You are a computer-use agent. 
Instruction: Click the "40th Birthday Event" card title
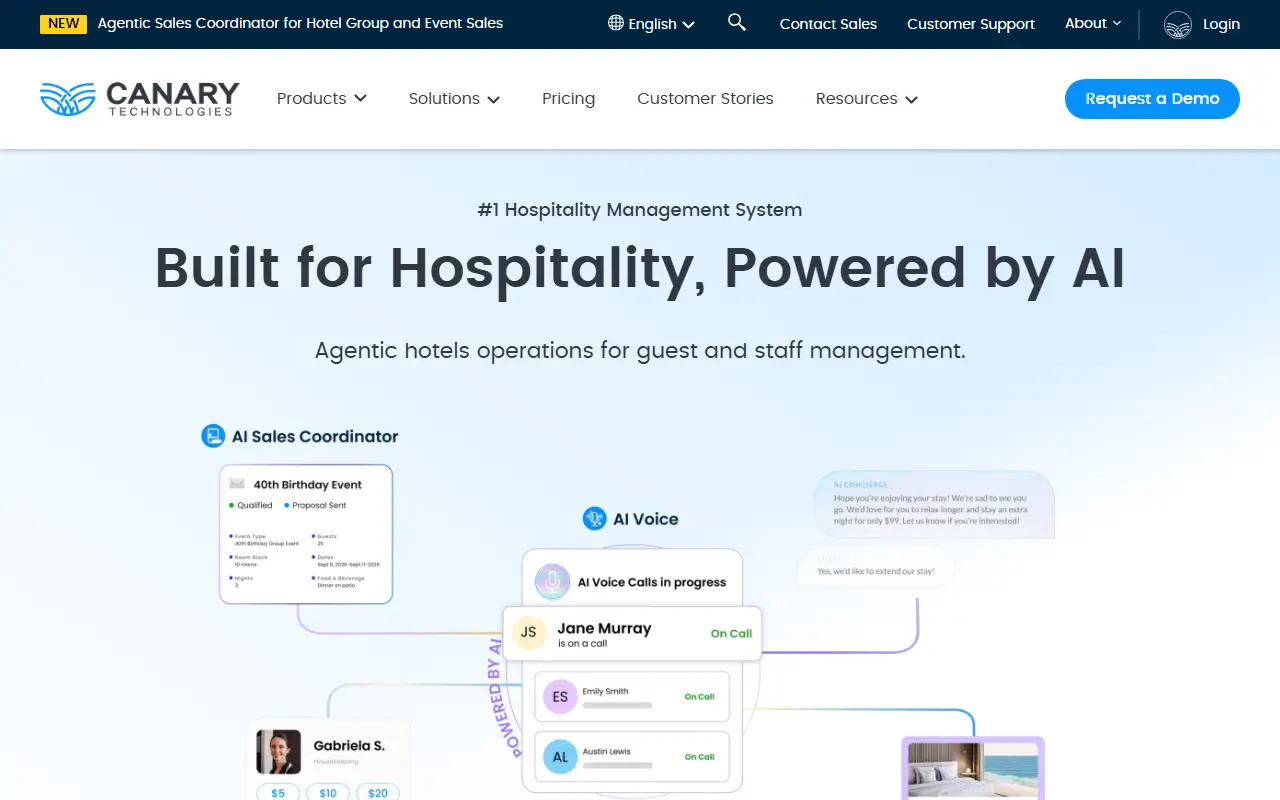(x=308, y=484)
